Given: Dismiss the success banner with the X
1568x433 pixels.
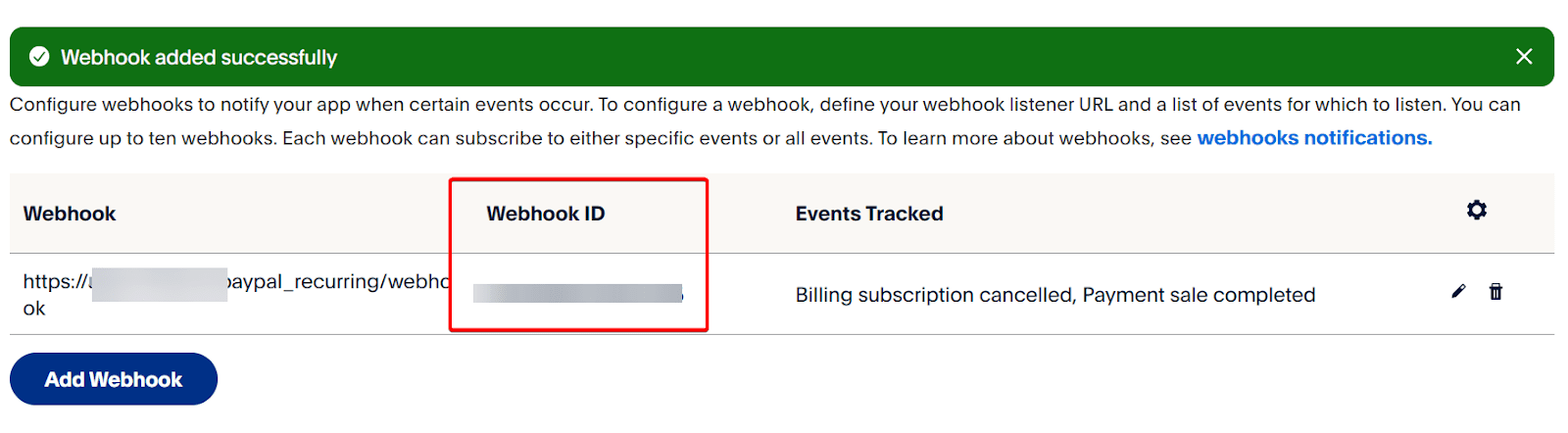Looking at the screenshot, I should coord(1524,57).
